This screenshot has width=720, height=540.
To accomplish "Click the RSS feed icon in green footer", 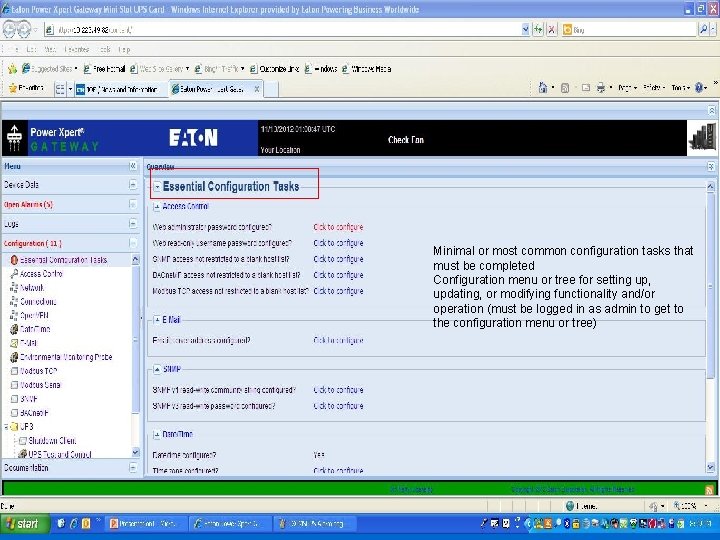I will click(710, 489).
